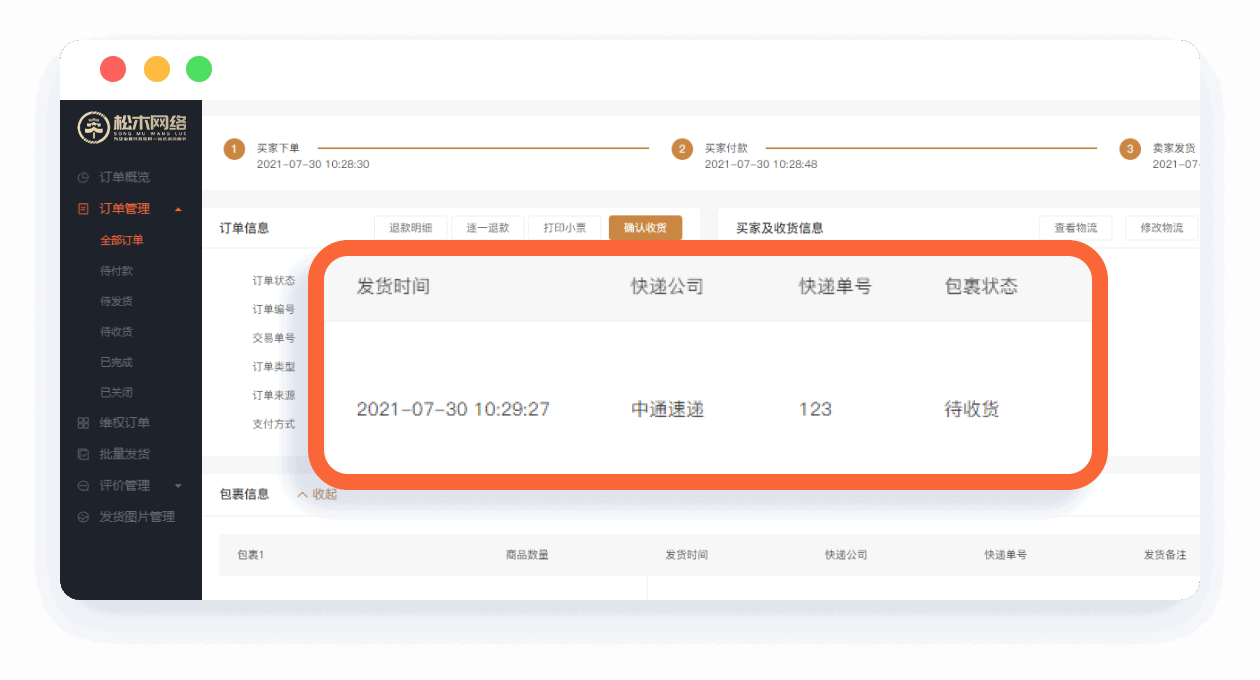Open 发货图片管理 in the sidebar
This screenshot has height=680, width=1260.
click(137, 517)
